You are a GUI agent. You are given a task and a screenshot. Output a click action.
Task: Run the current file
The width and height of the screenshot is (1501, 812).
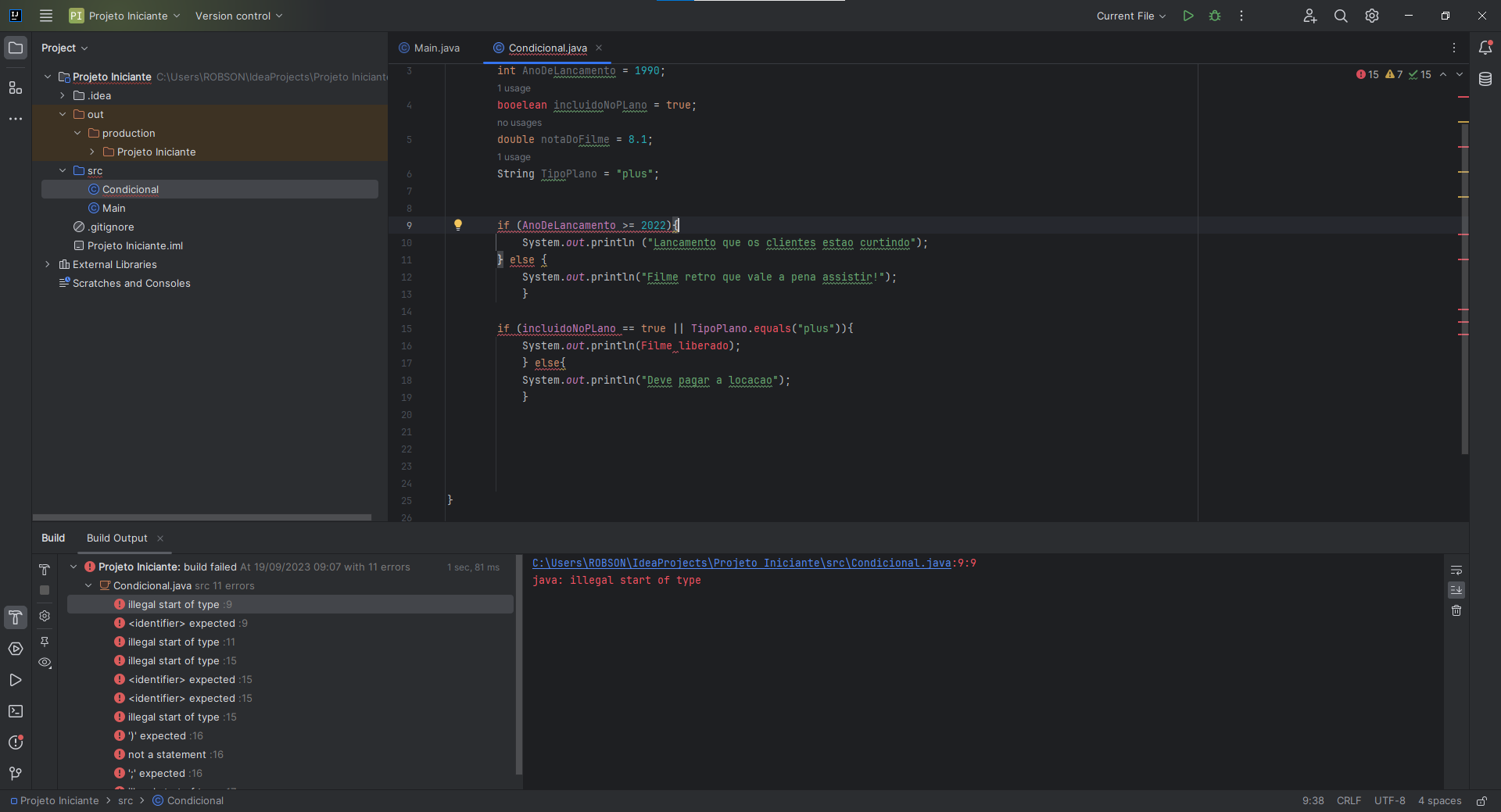coord(1188,16)
